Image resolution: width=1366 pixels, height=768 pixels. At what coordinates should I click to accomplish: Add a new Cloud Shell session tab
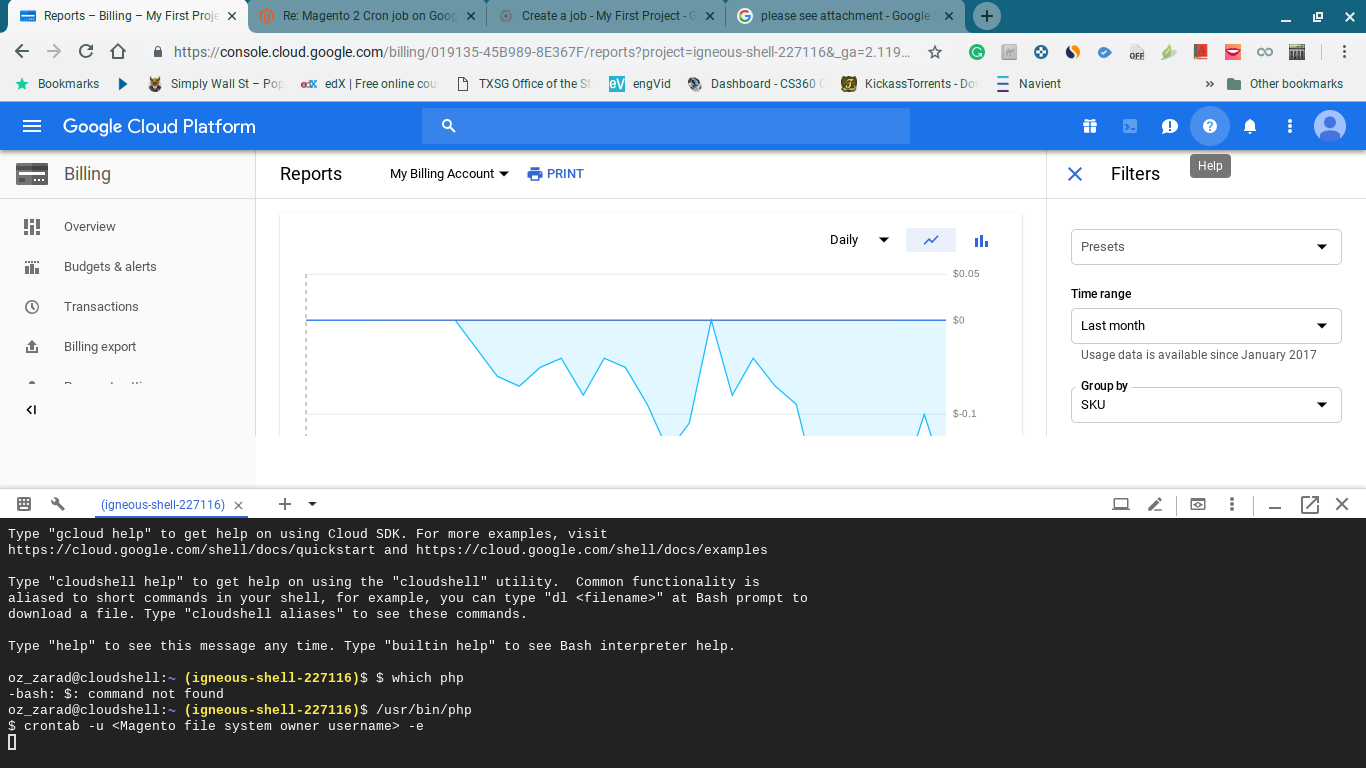click(285, 504)
